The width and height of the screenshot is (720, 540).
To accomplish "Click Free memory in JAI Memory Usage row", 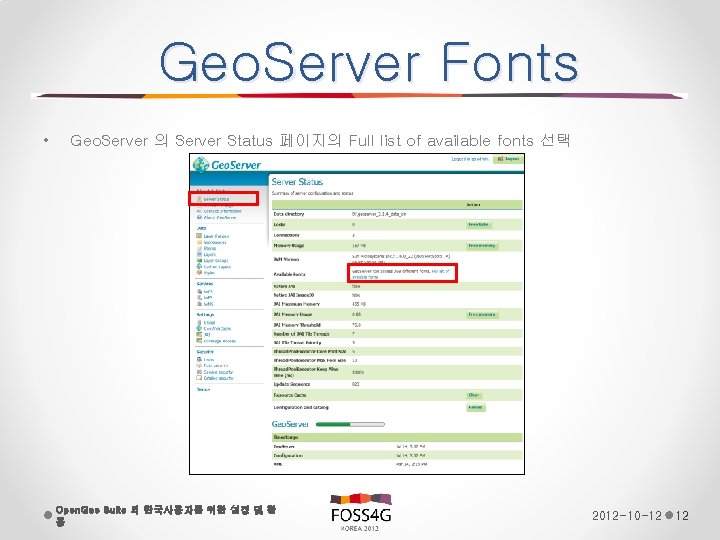I will tap(482, 315).
